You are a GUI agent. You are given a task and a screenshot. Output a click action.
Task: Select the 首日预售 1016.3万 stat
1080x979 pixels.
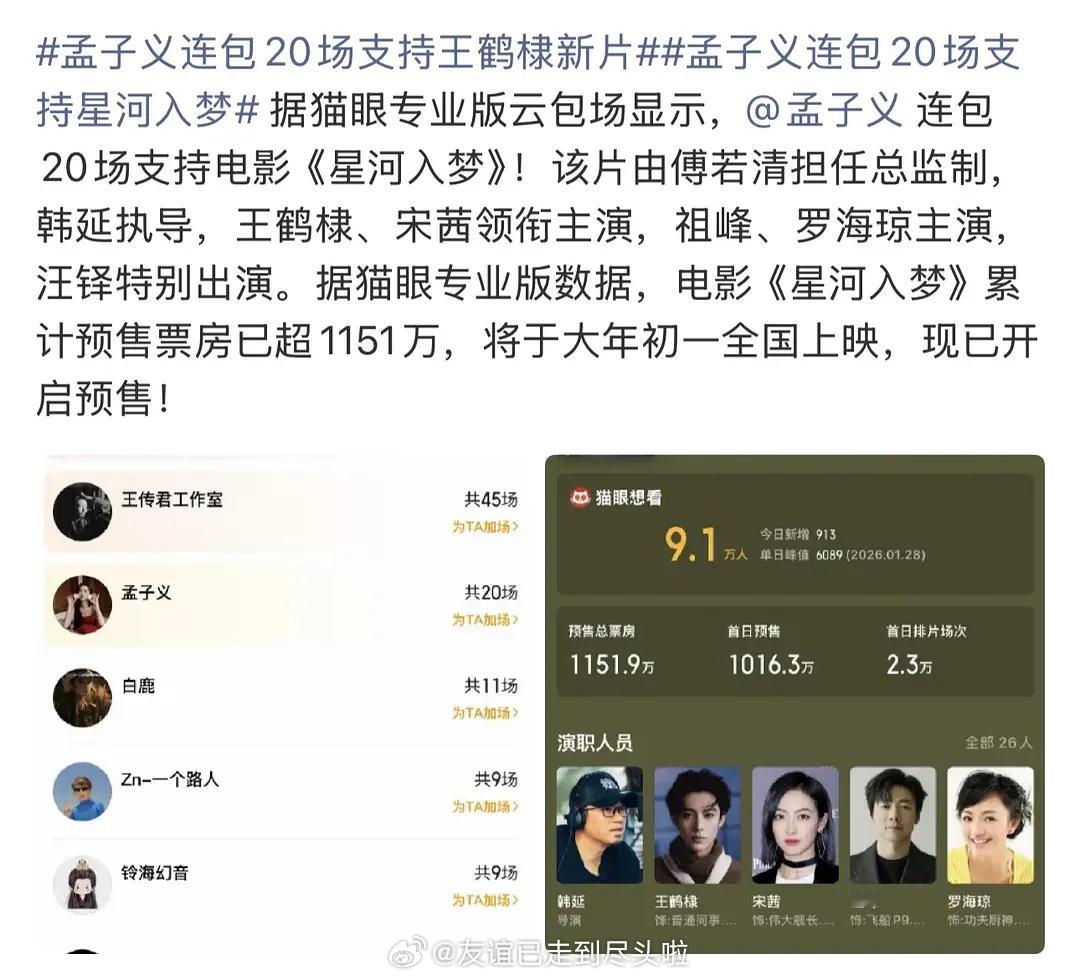[x=771, y=650]
